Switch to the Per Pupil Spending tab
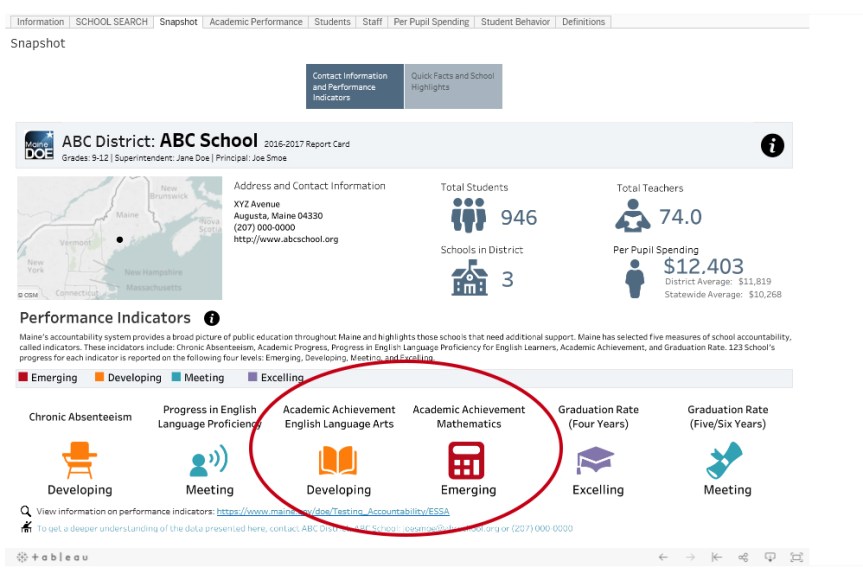The image size is (863, 580). (431, 22)
